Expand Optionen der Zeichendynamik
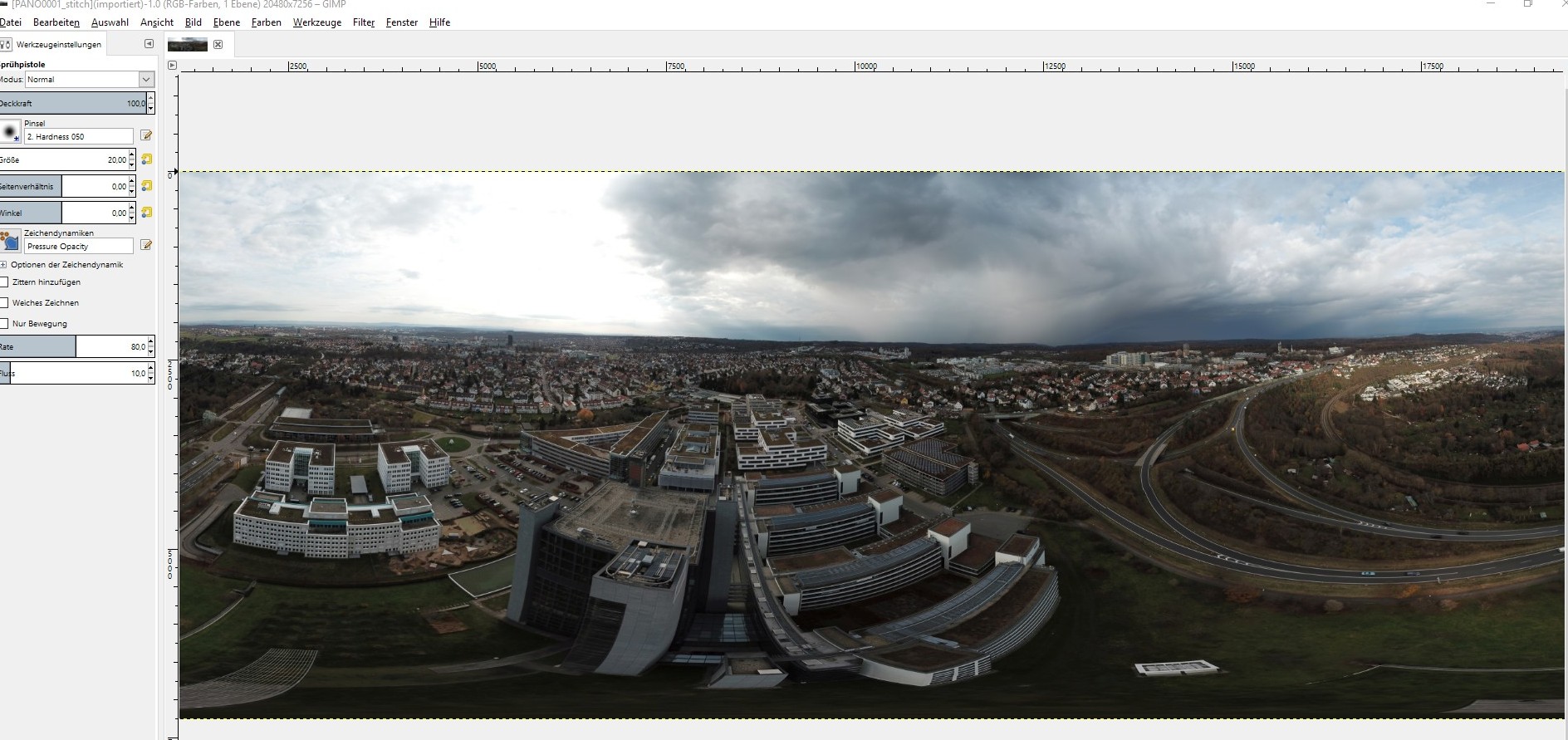Image resolution: width=1568 pixels, height=740 pixels. tap(4, 265)
